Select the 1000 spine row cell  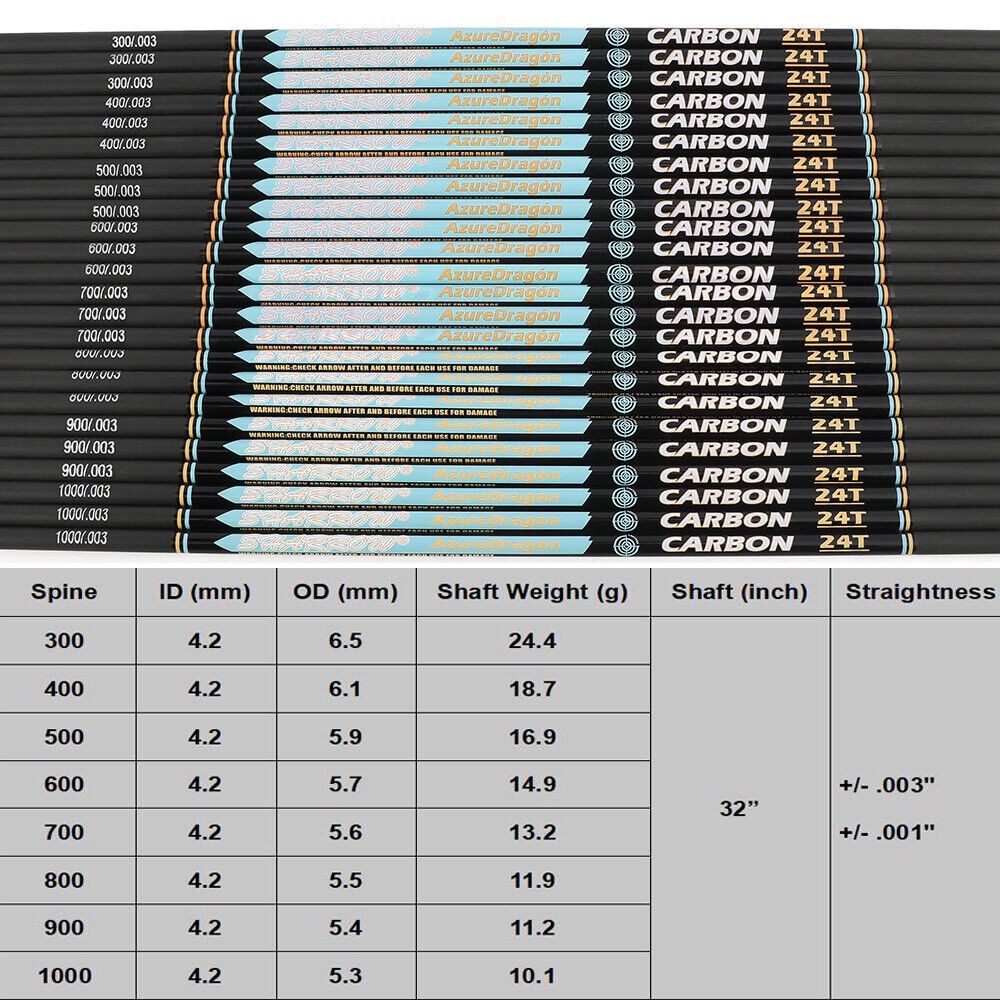[64, 976]
